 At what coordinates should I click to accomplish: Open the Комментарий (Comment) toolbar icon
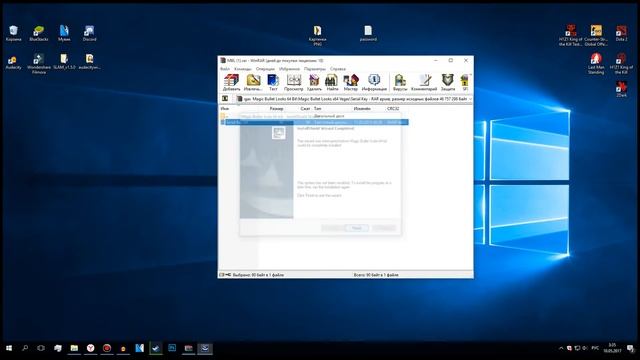[424, 82]
